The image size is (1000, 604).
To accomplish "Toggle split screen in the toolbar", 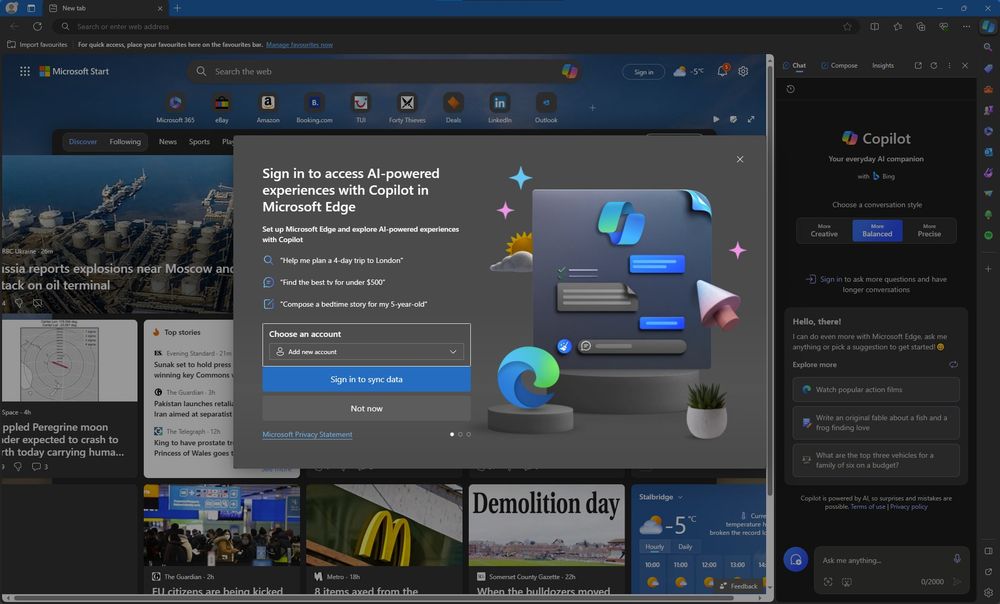I will [874, 27].
